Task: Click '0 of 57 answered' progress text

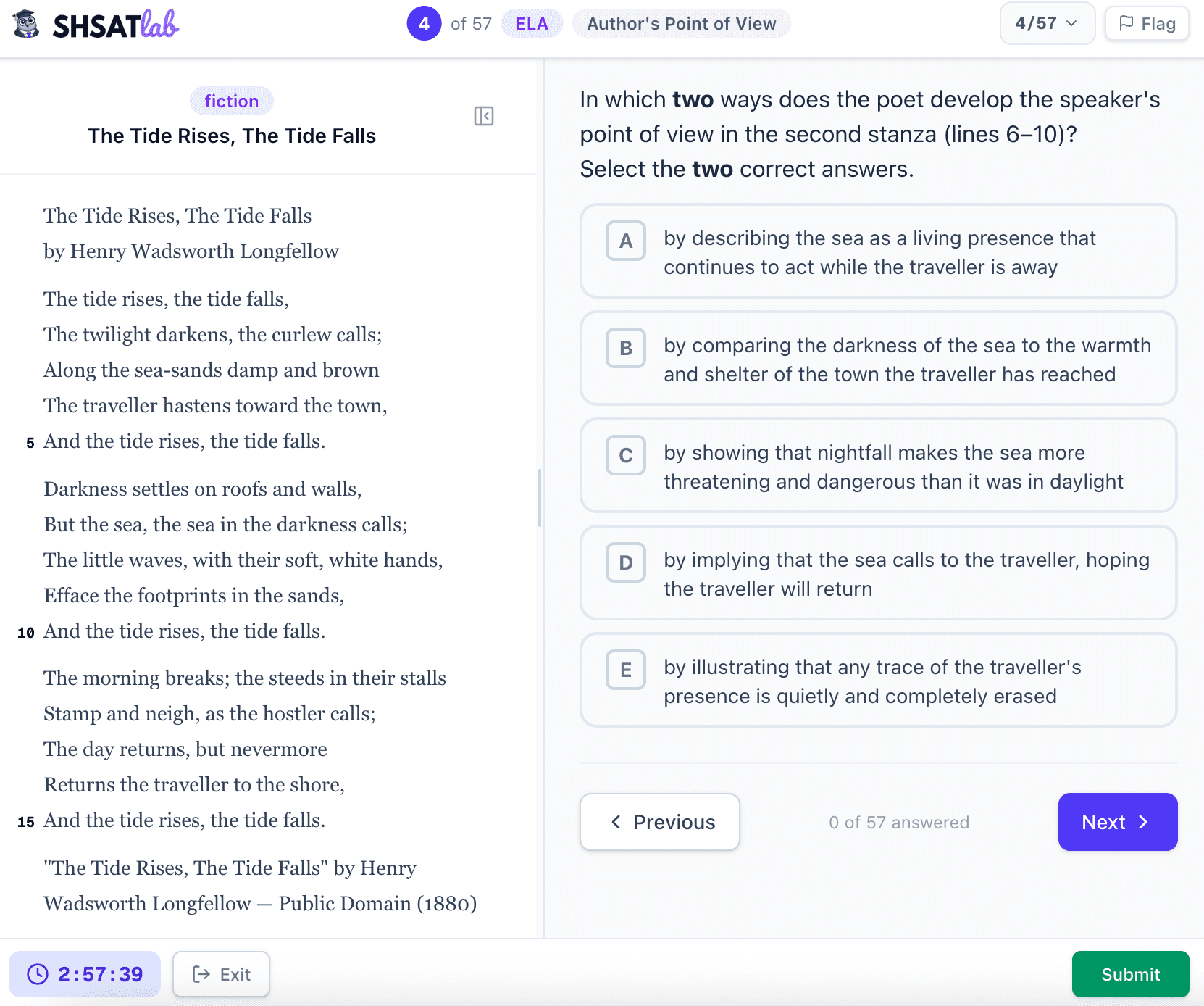Action: pyautogui.click(x=898, y=823)
